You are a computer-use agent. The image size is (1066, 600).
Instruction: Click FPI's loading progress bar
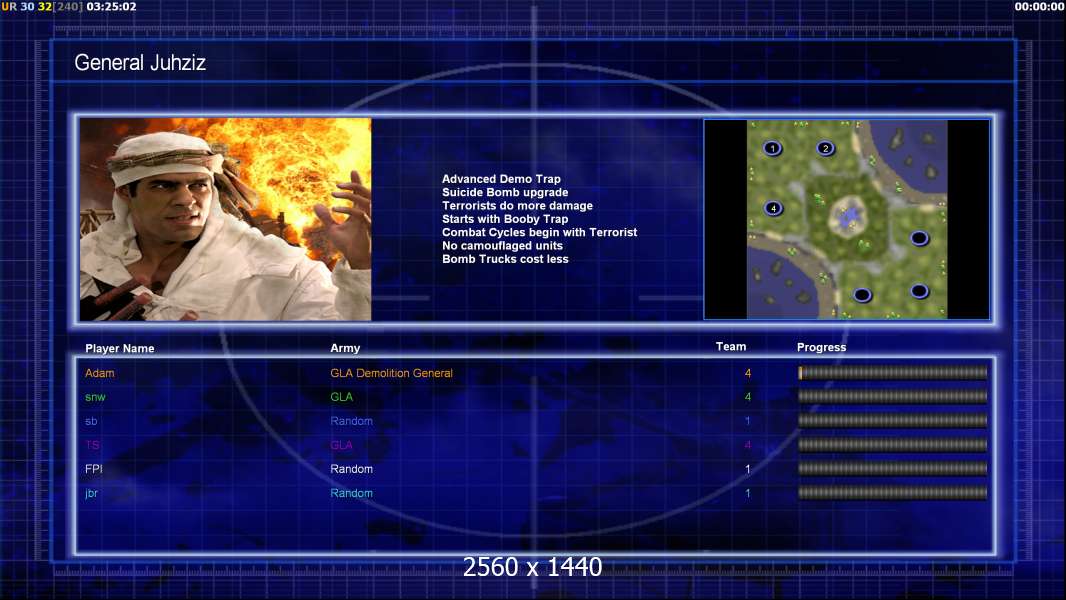tap(893, 468)
